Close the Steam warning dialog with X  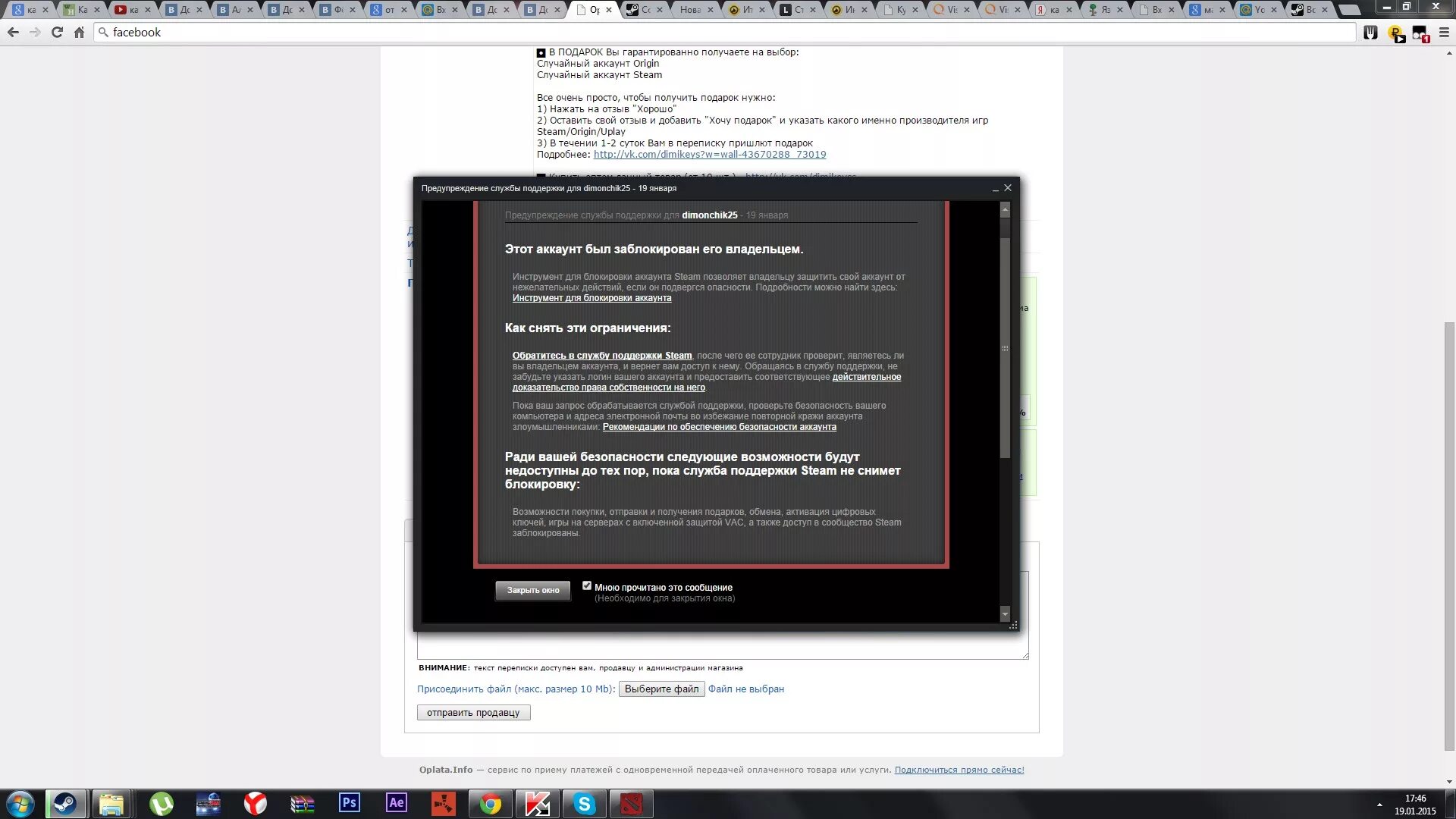pos(1008,187)
